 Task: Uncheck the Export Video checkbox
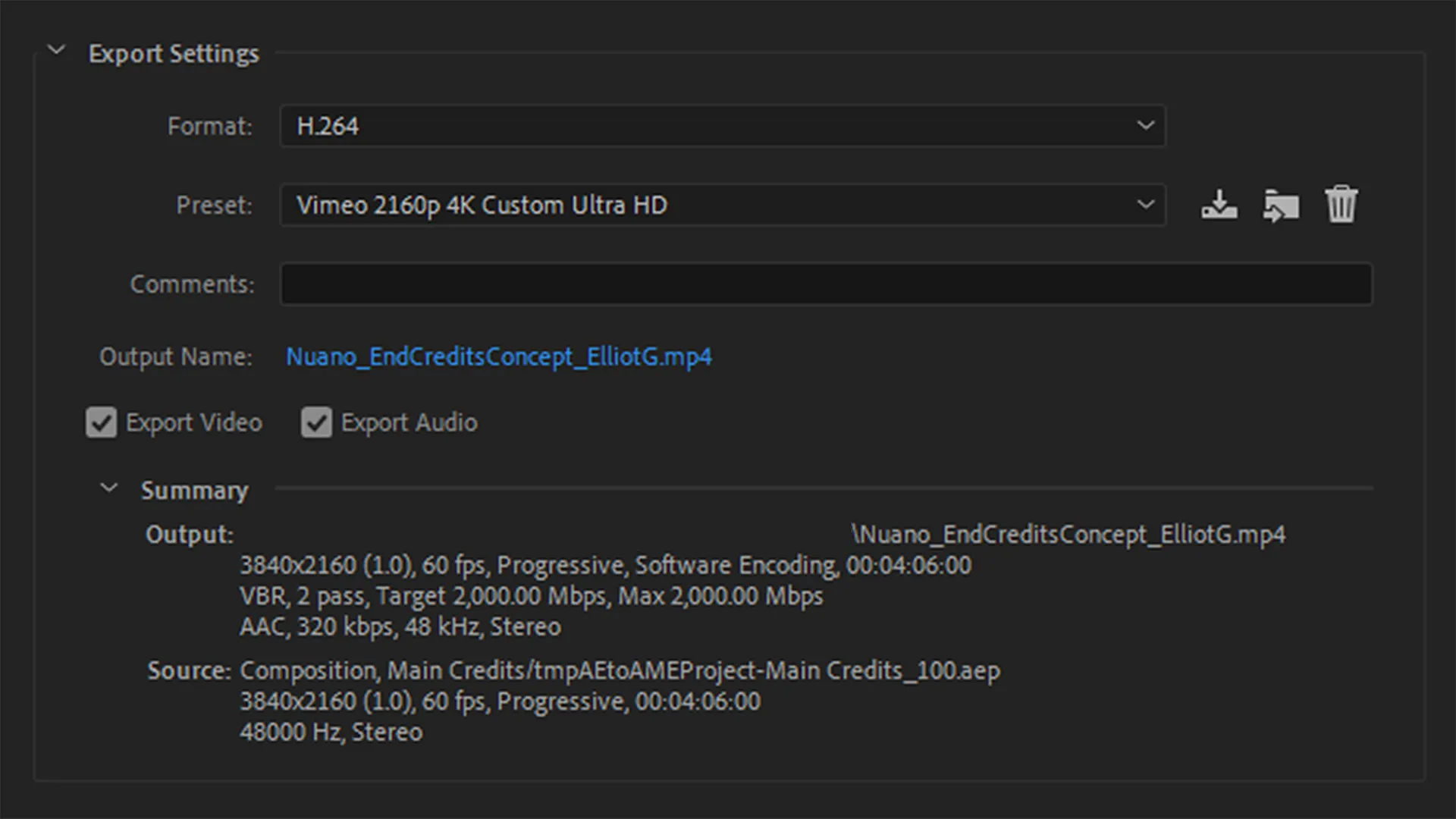coord(101,422)
